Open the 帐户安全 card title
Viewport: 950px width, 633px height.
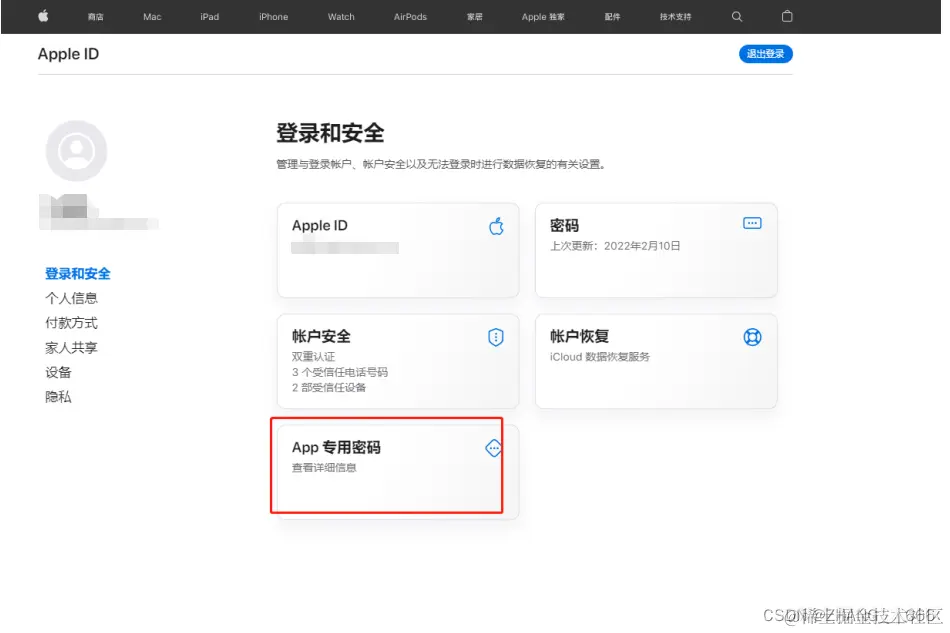pyautogui.click(x=321, y=336)
